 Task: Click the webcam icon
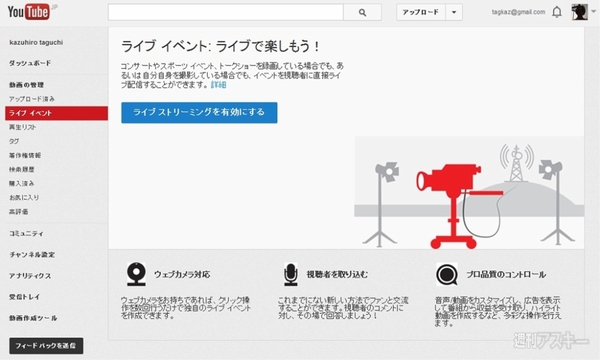pyautogui.click(x=136, y=274)
